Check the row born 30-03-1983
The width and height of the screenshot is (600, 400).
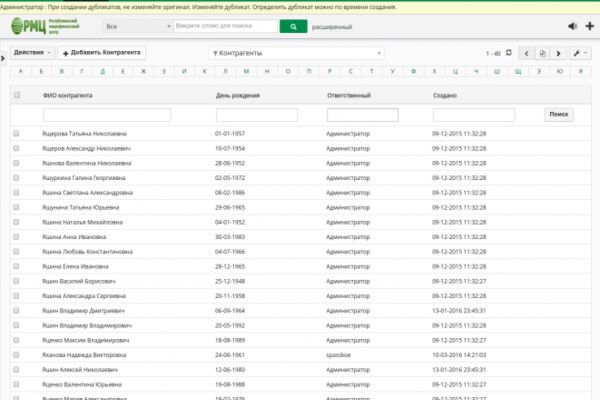16,237
